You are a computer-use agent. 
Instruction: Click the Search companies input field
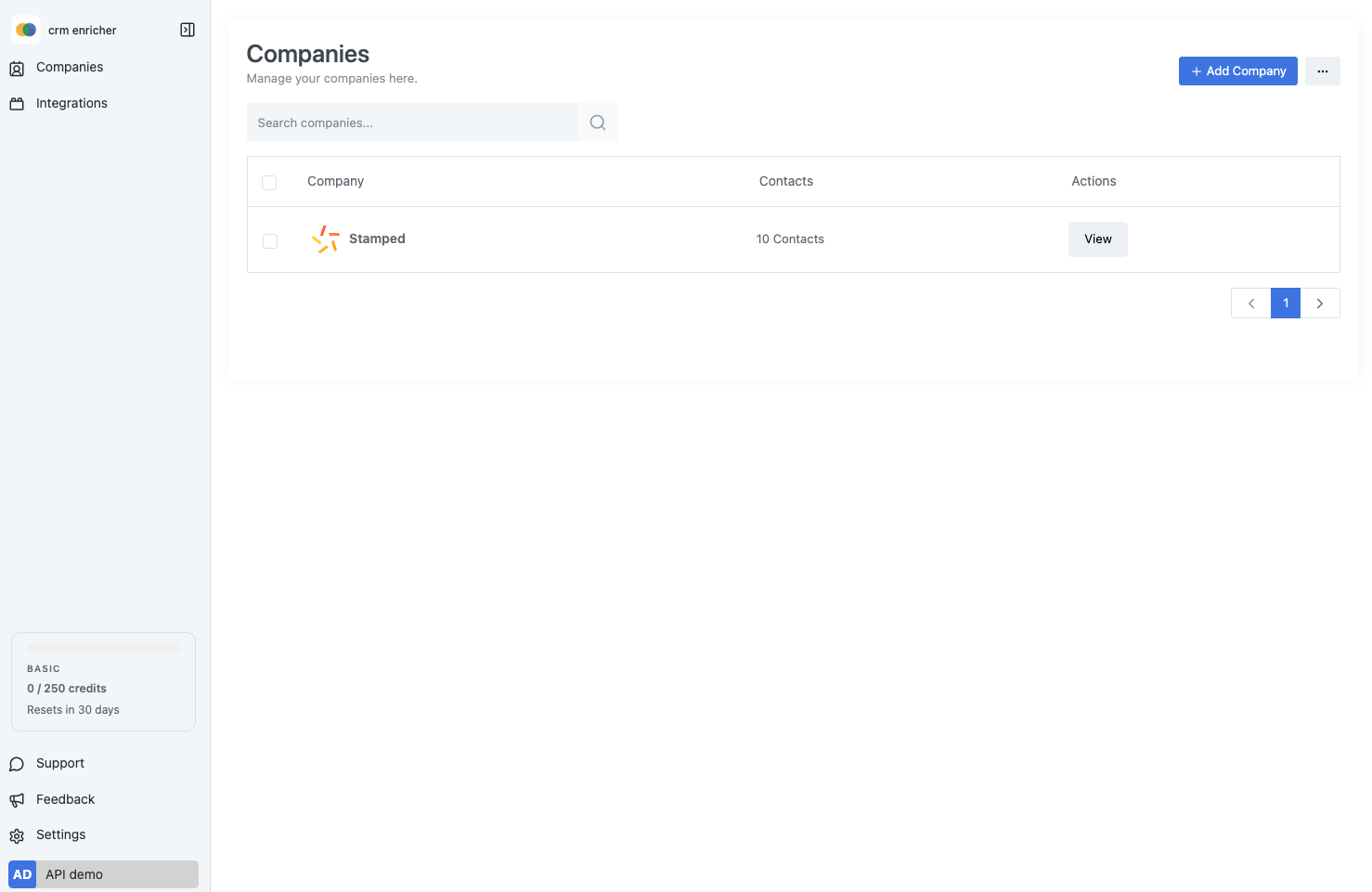coord(412,123)
